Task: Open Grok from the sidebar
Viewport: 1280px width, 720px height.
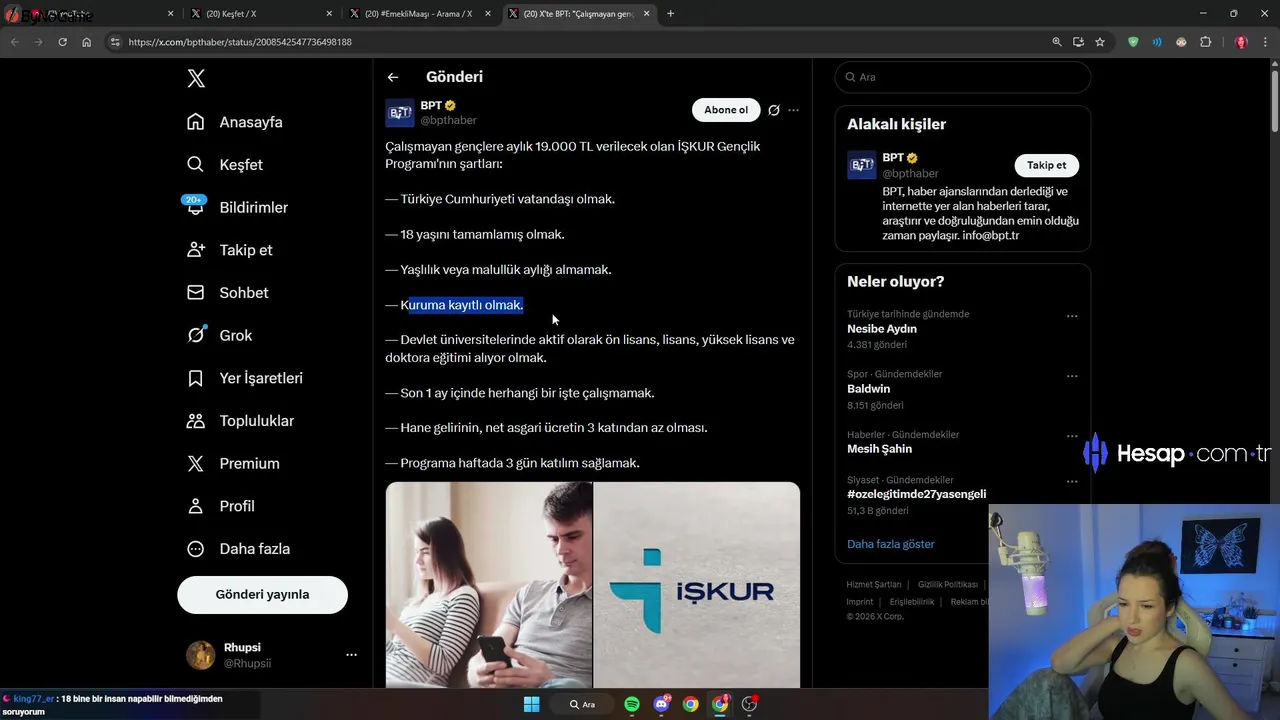Action: click(219, 335)
